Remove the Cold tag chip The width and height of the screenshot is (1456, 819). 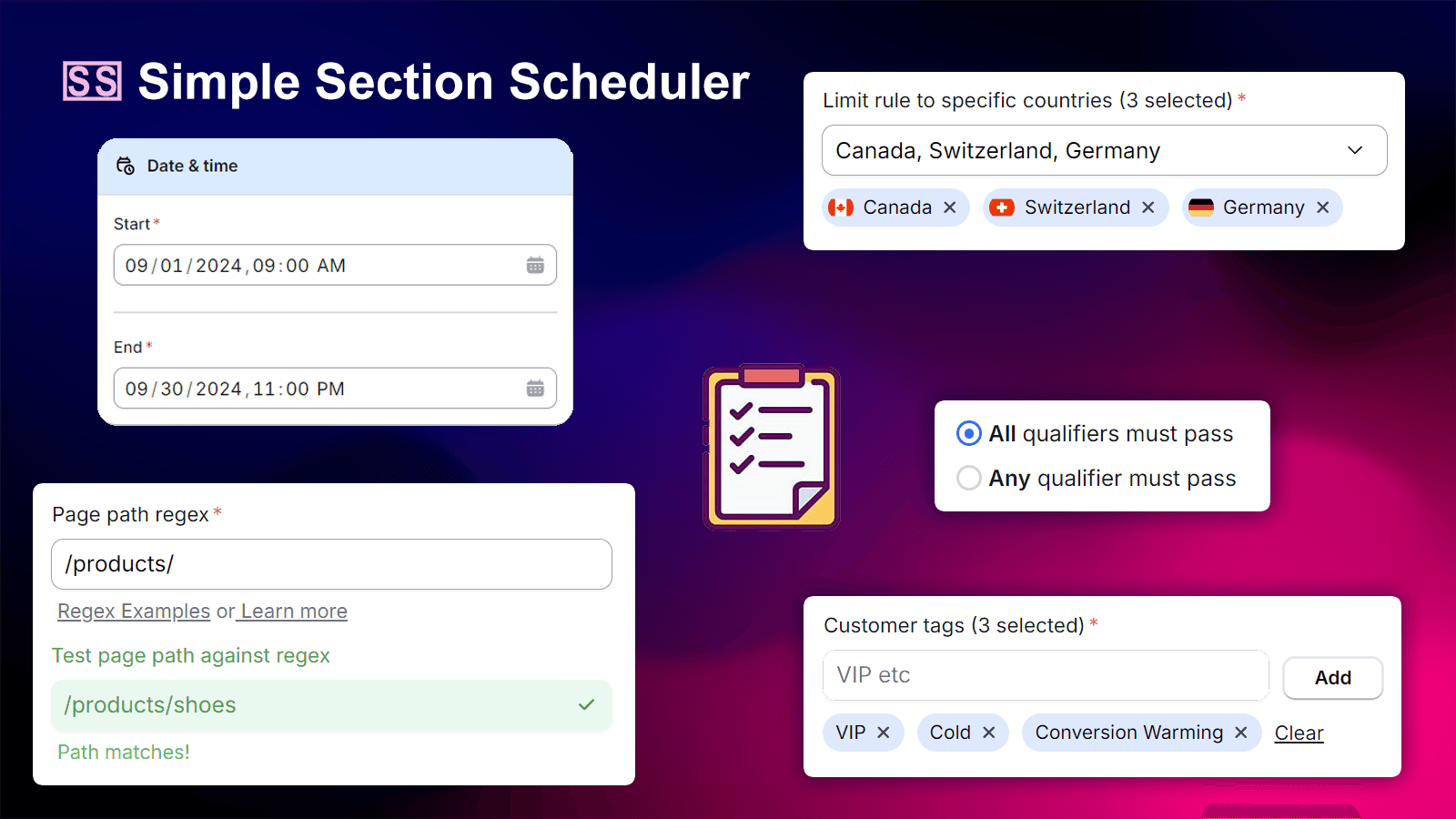click(989, 732)
